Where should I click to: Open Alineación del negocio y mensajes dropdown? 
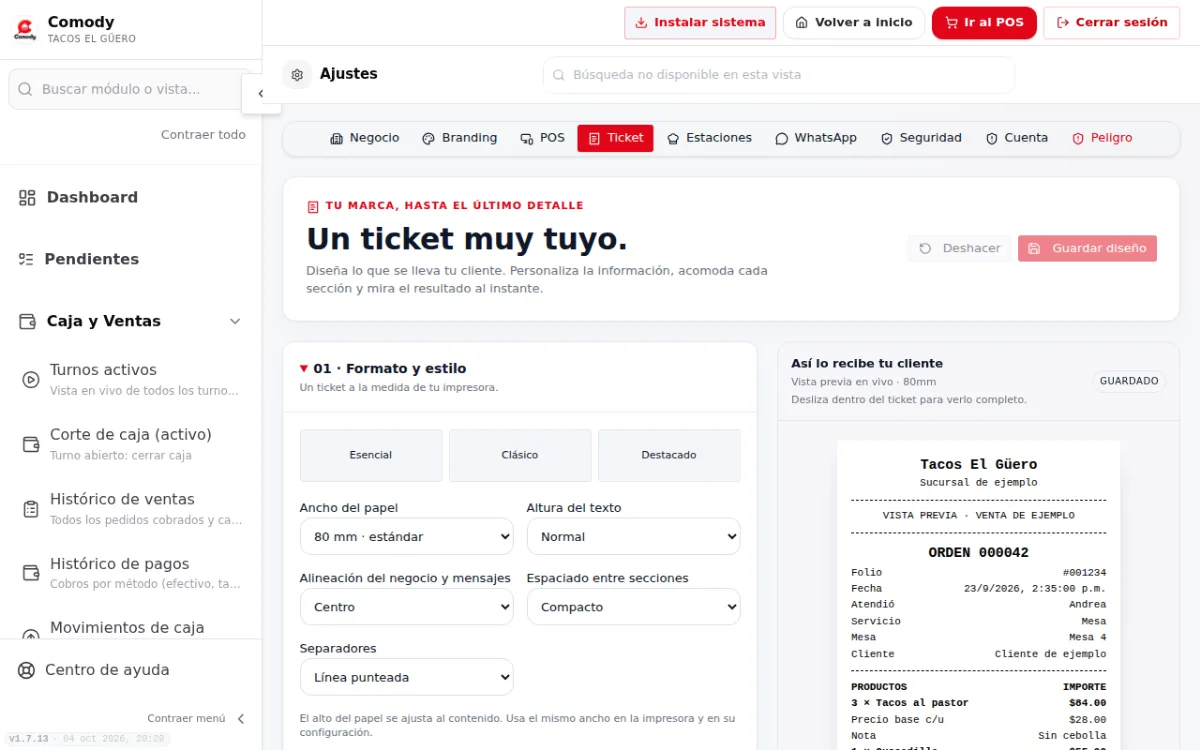pos(407,607)
